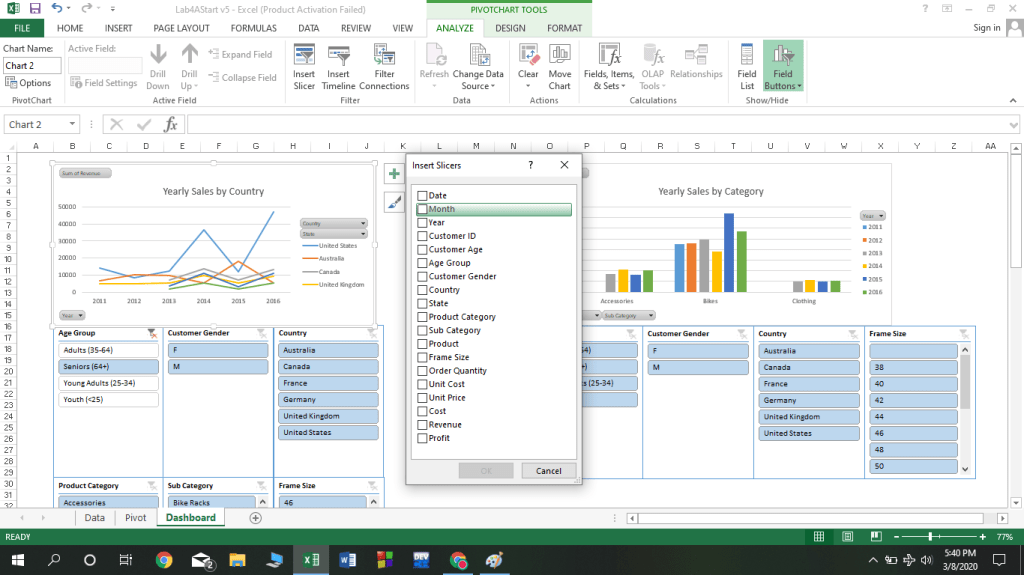Expand the Name Box dropdown arrow

tap(73, 125)
